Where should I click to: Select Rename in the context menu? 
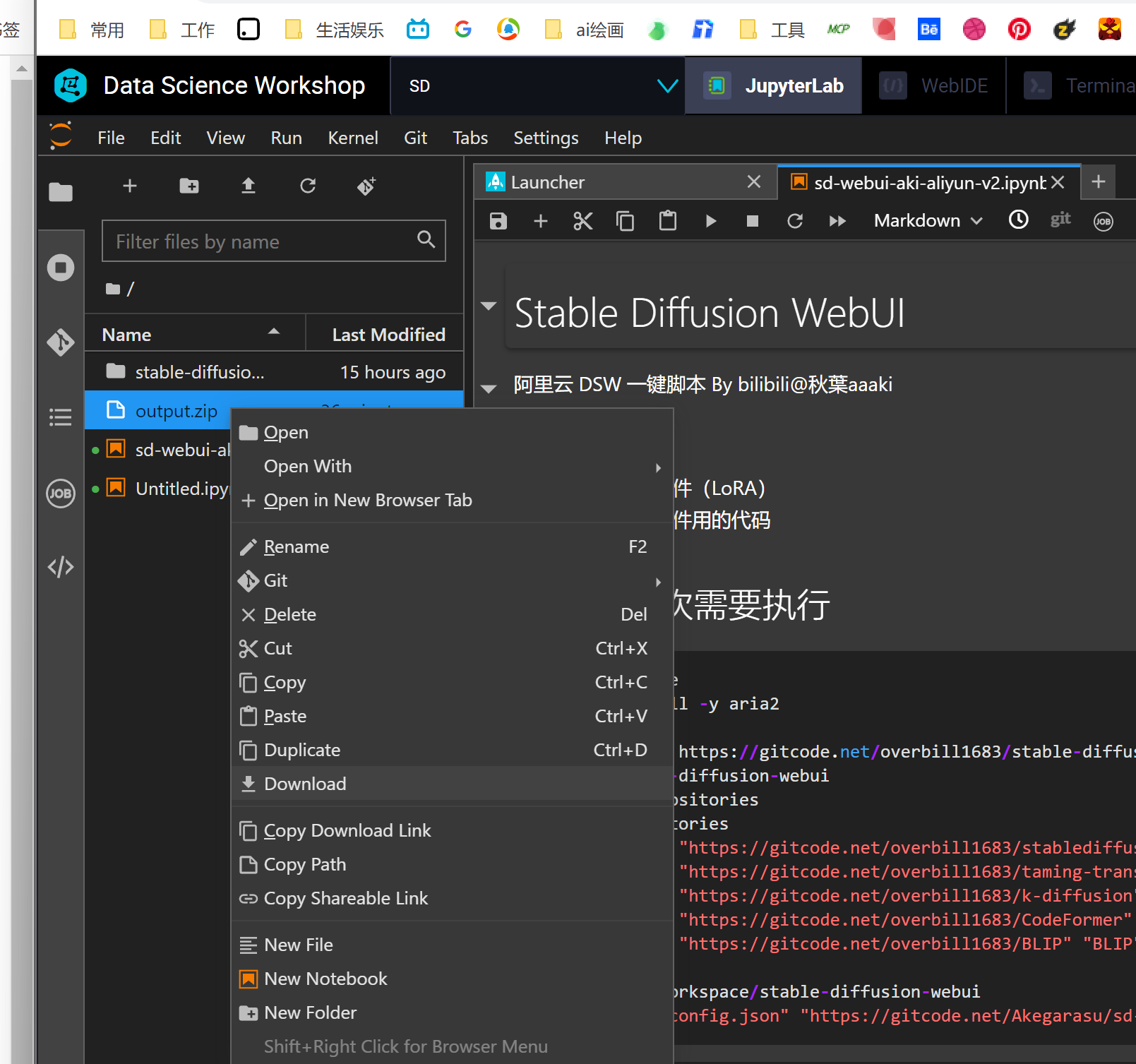452,547
